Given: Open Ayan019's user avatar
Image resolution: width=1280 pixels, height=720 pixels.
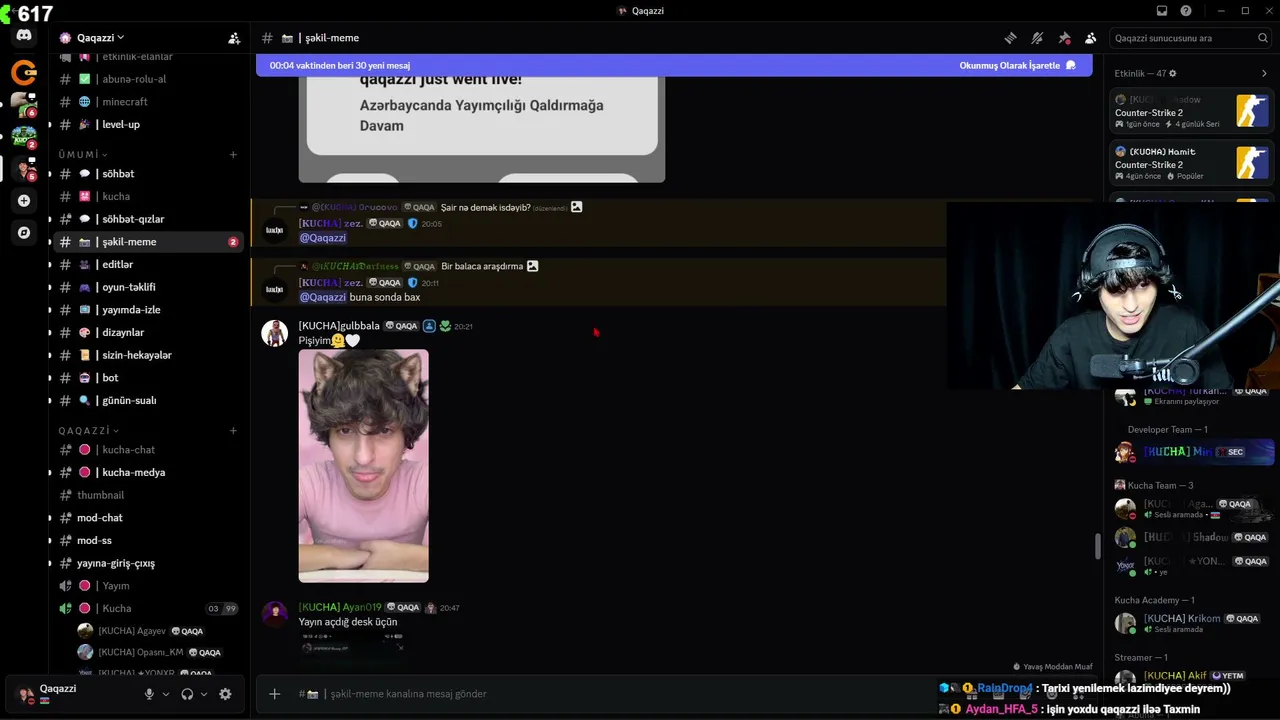Looking at the screenshot, I should [x=275, y=614].
